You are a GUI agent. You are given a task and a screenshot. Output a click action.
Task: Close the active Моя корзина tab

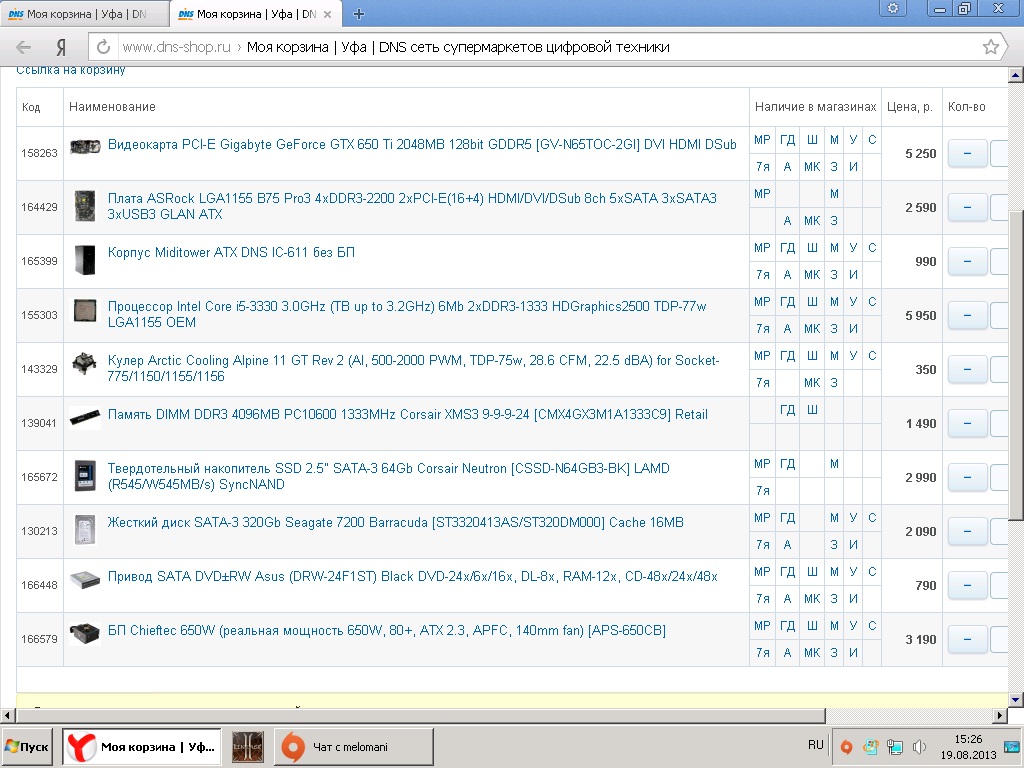tap(327, 14)
